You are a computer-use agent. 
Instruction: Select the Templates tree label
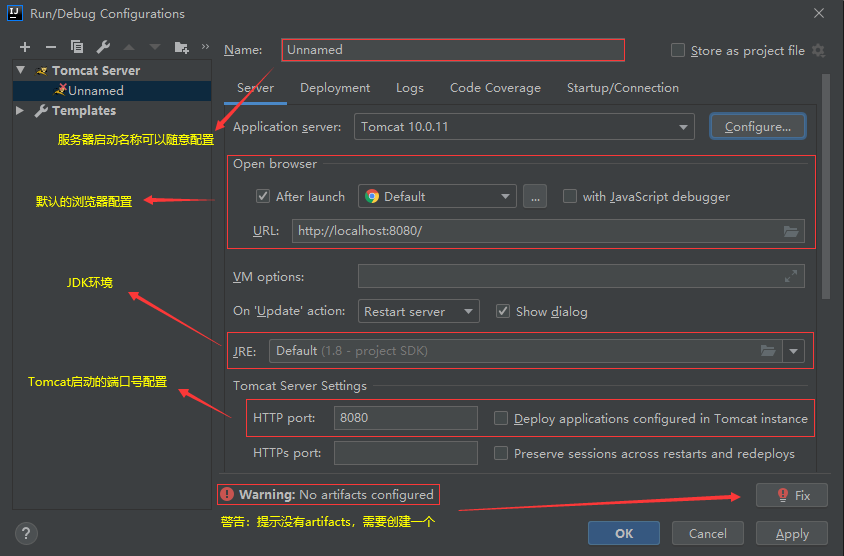[x=84, y=110]
